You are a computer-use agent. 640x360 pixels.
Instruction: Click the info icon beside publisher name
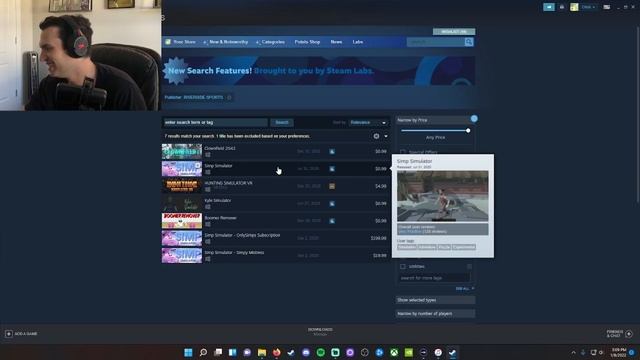point(229,98)
